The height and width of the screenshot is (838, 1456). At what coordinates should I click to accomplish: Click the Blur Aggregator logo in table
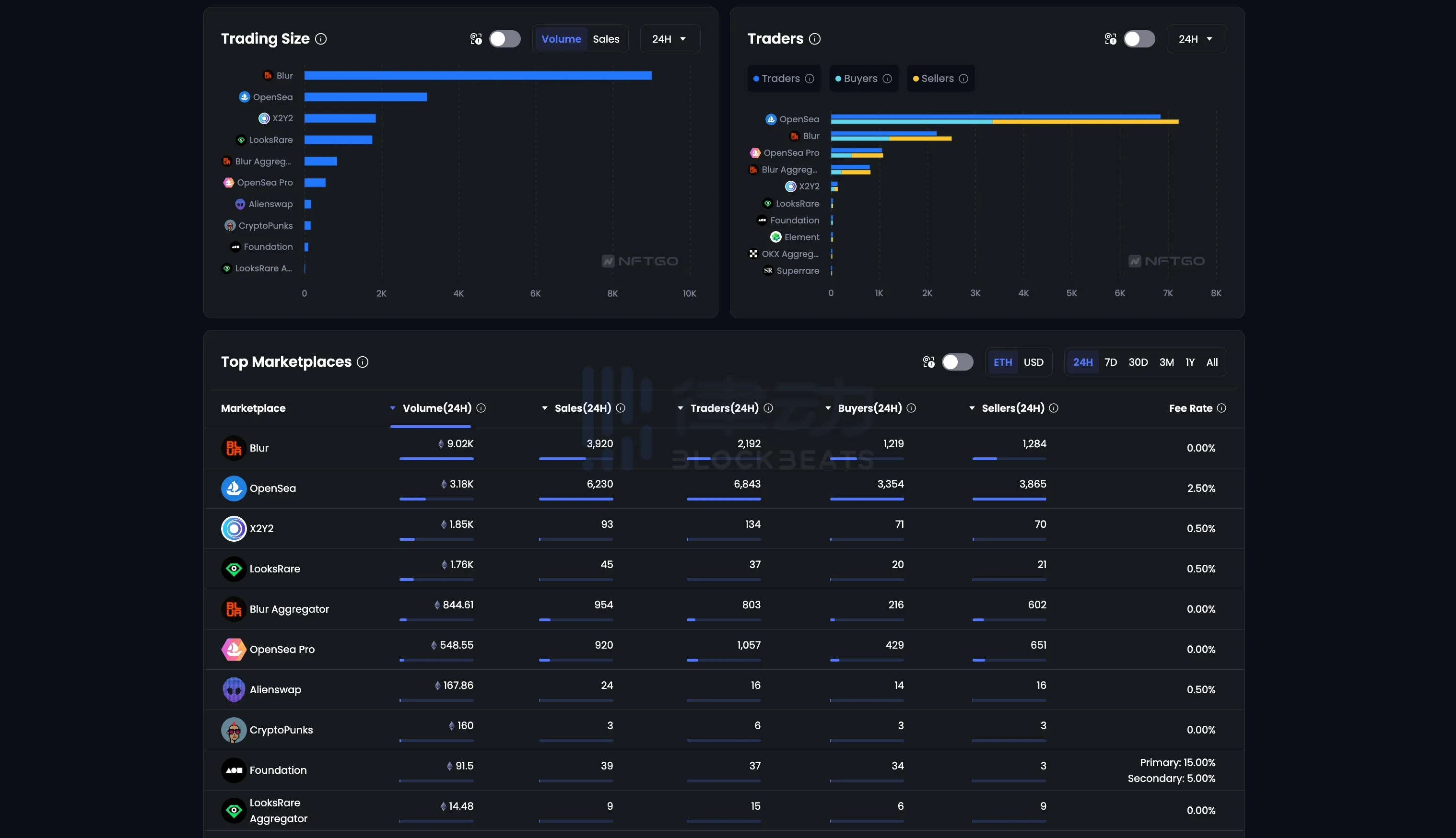coord(234,609)
